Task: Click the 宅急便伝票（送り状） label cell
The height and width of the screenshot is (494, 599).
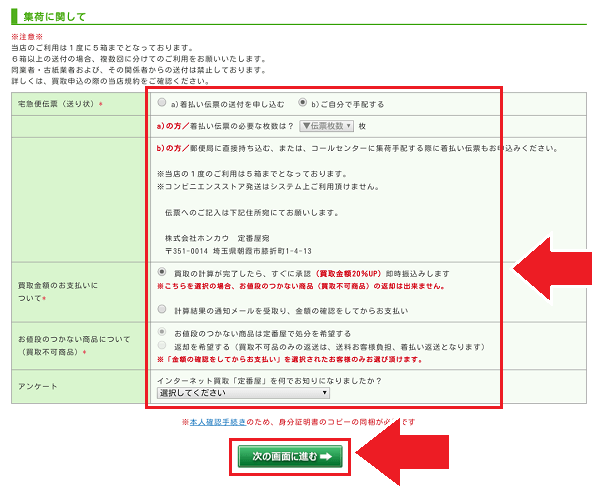Action: [79, 104]
